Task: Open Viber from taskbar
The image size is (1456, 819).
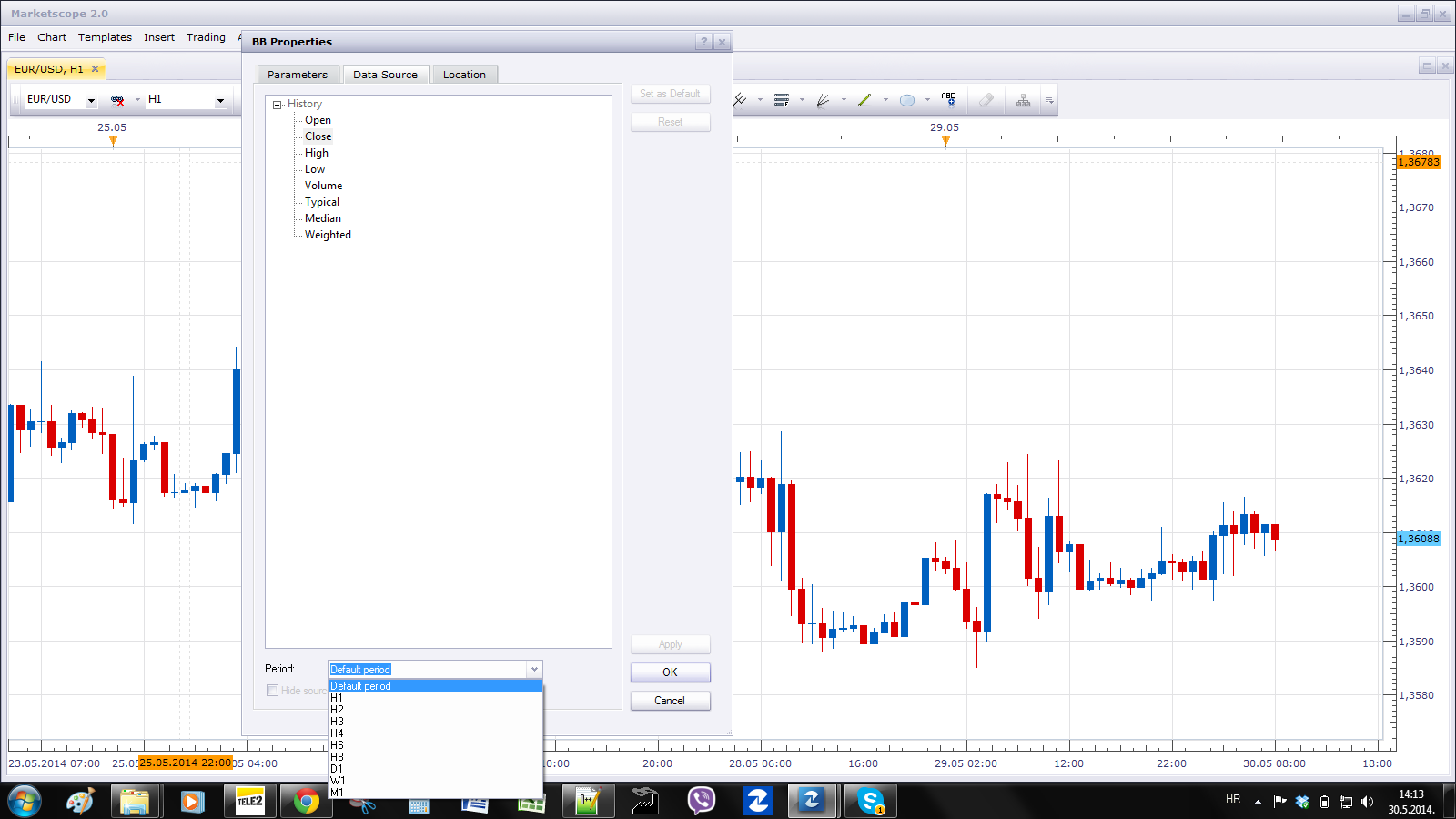Action: 701,801
